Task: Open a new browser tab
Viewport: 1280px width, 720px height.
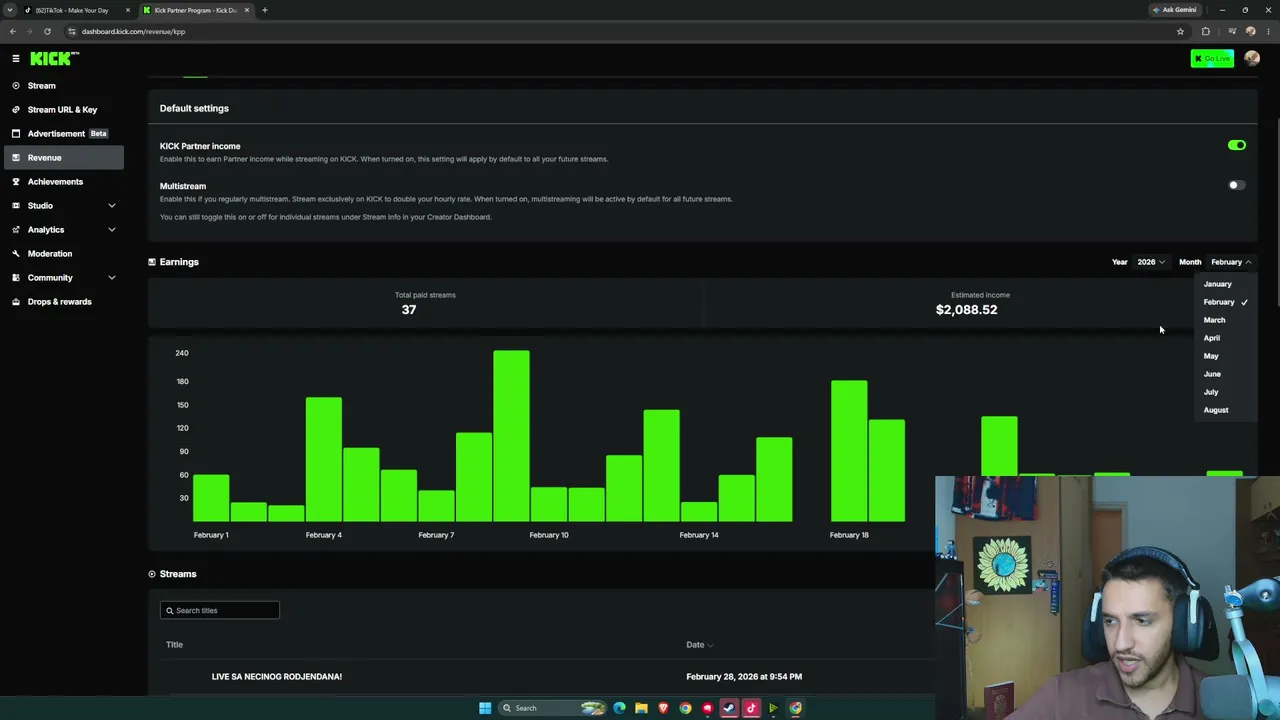Action: click(264, 10)
